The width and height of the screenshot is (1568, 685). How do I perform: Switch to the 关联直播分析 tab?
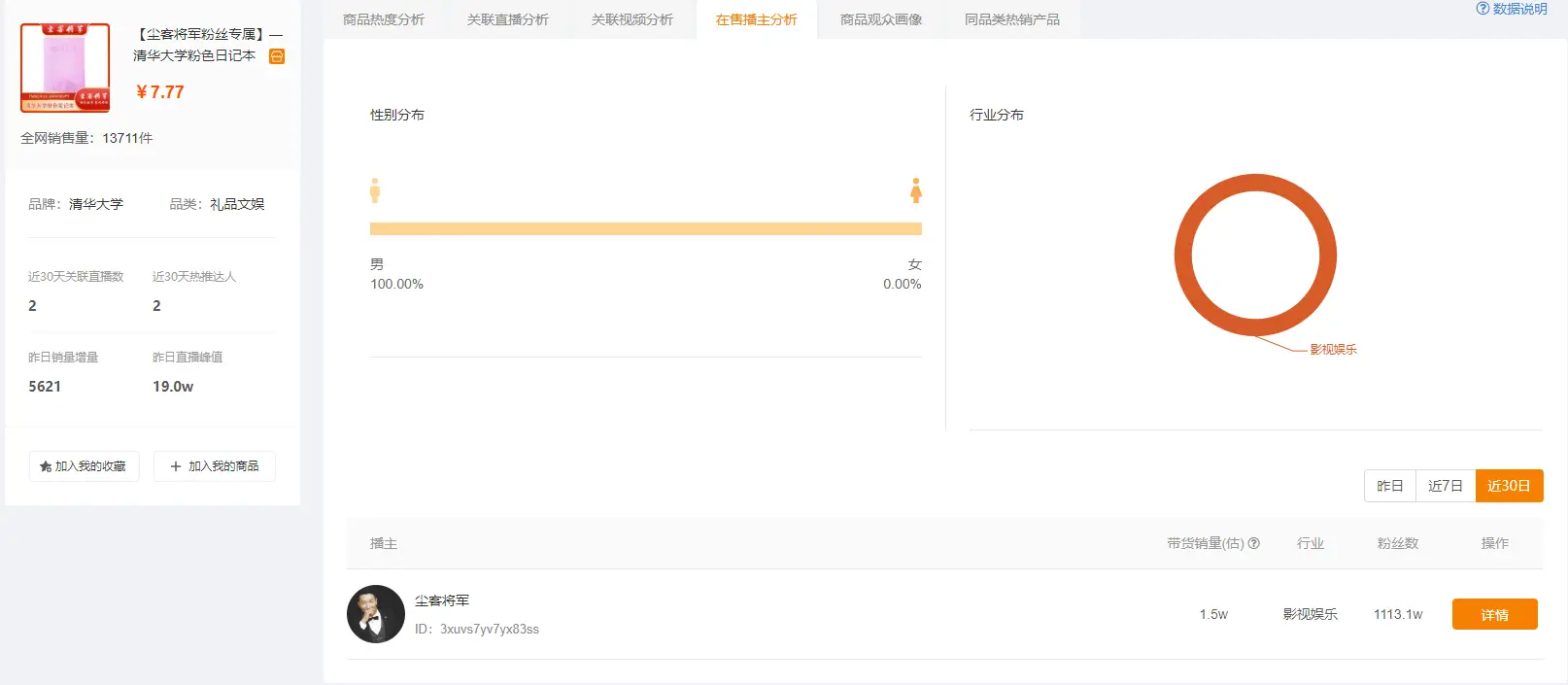(508, 19)
